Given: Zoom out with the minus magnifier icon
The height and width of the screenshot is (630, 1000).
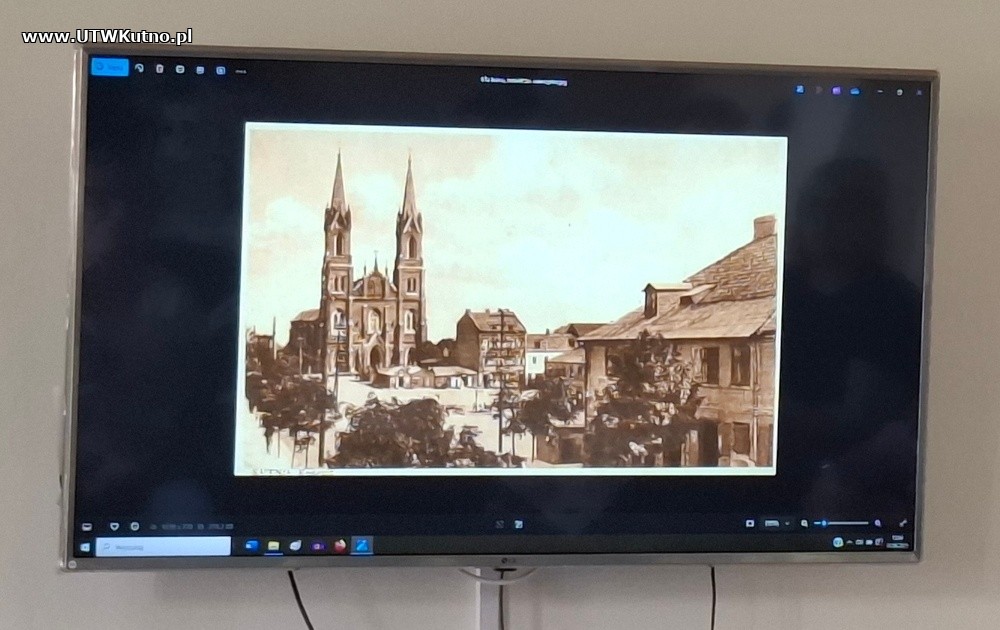Looking at the screenshot, I should point(804,524).
